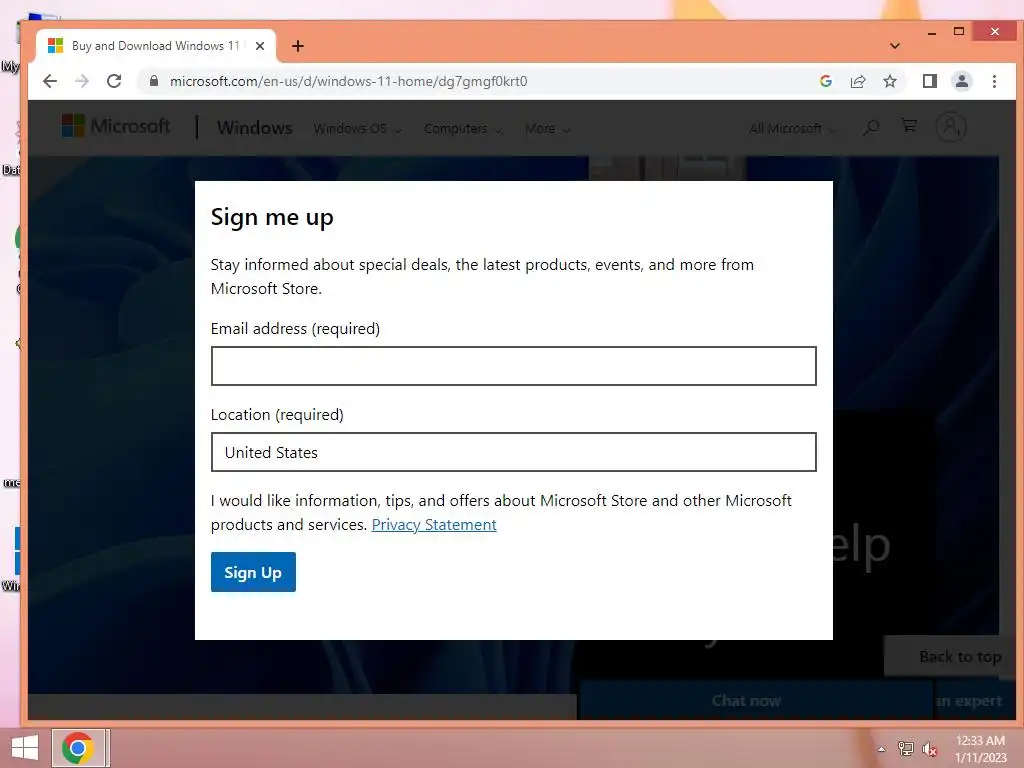This screenshot has height=768, width=1024.
Task: Expand All Microsoft menu
Action: (792, 129)
